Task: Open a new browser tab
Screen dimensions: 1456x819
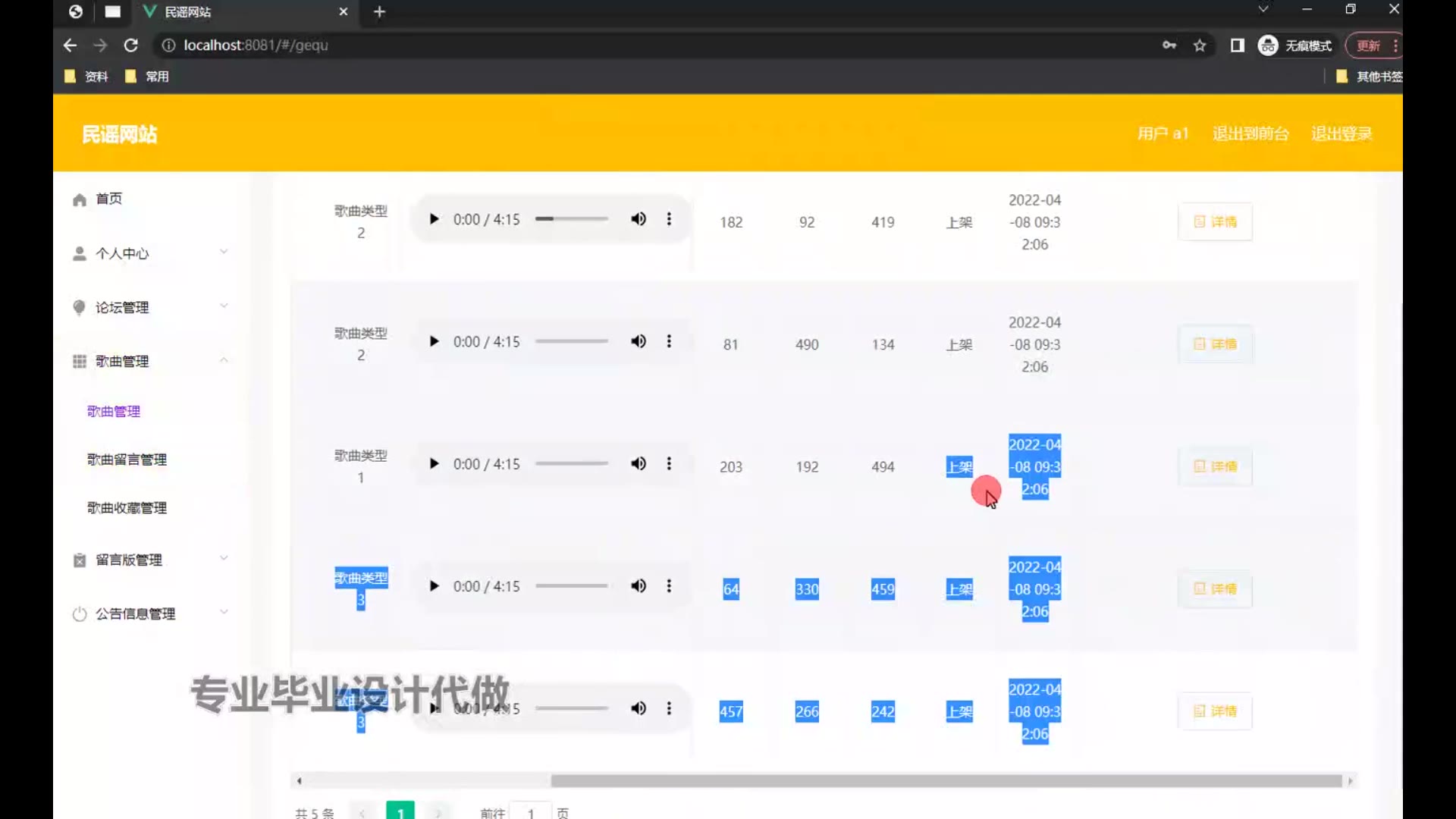Action: [x=380, y=11]
